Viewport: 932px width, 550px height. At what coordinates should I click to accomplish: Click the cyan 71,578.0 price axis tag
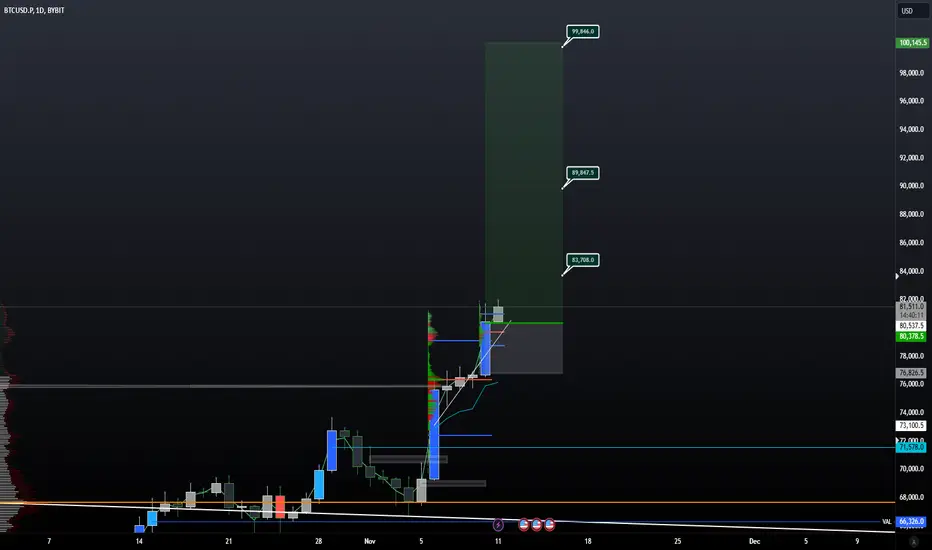coord(911,447)
